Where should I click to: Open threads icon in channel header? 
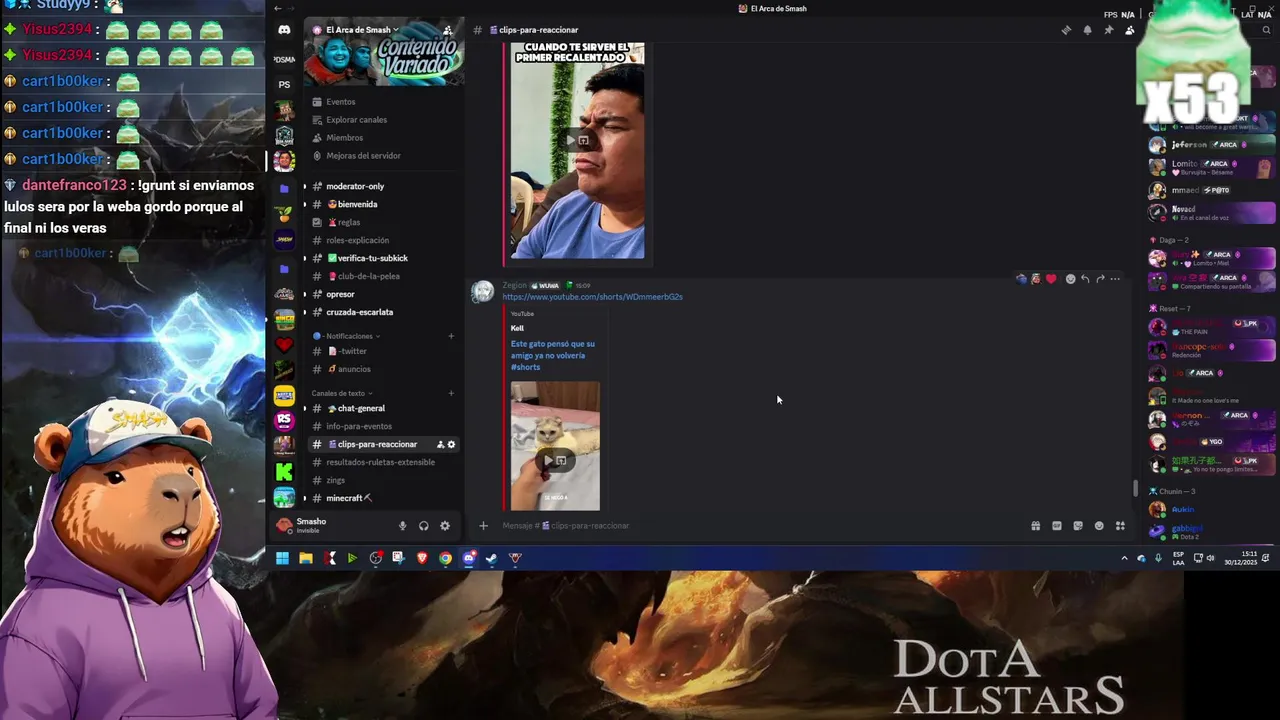[1066, 30]
